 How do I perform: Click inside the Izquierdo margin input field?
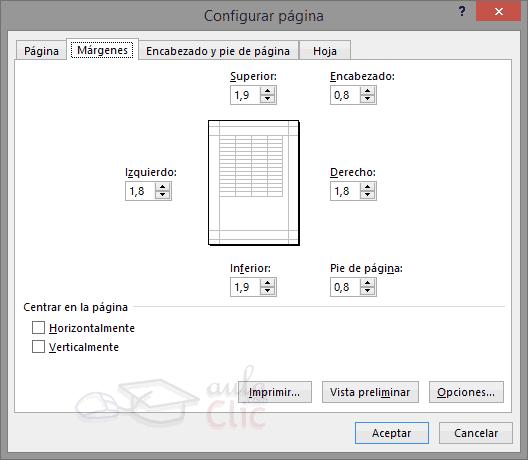[x=140, y=191]
